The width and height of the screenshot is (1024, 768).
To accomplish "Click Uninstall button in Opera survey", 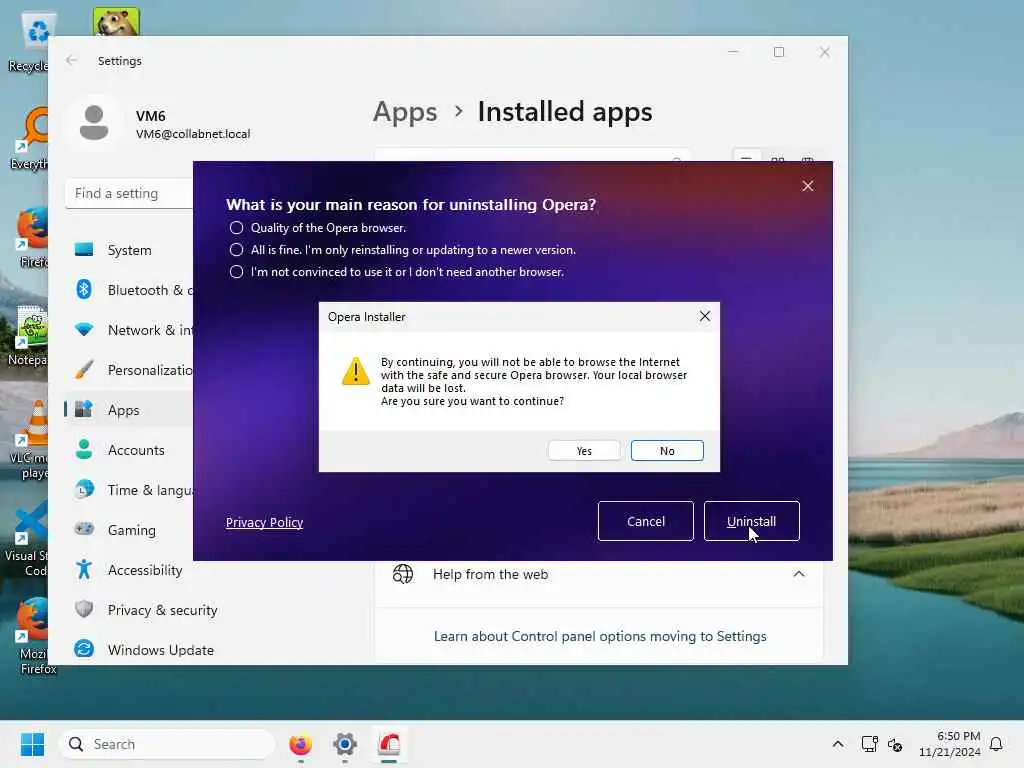I will 751,521.
